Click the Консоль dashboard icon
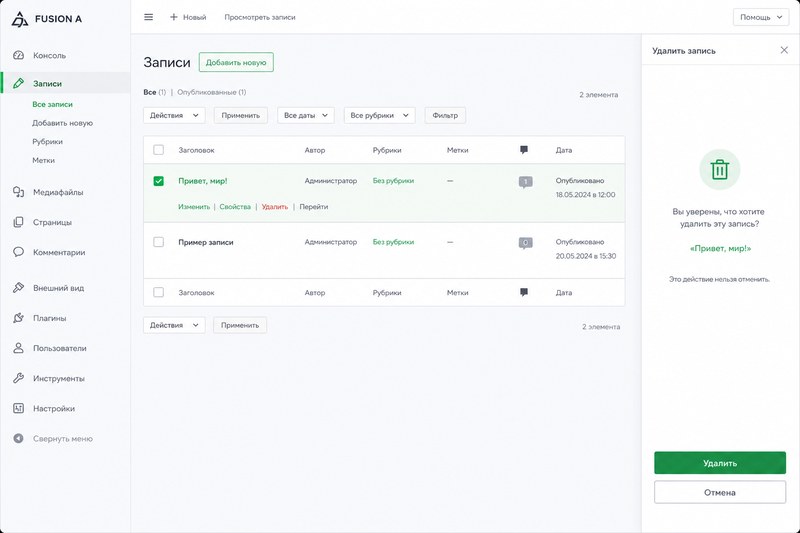This screenshot has width=800, height=533. tap(18, 56)
